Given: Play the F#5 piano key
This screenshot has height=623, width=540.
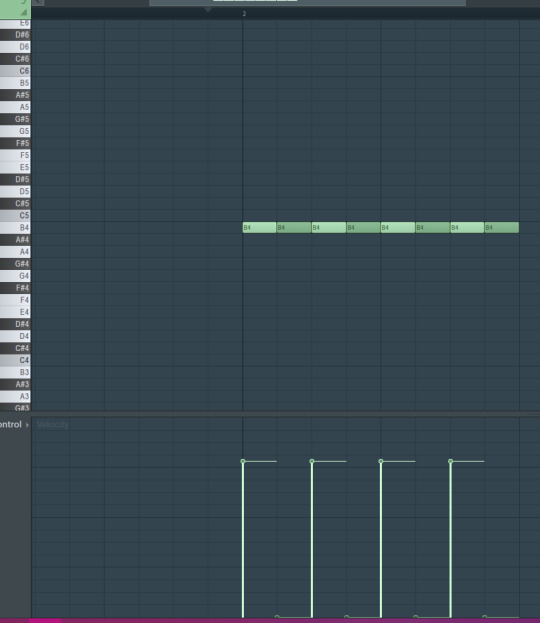Looking at the screenshot, I should coord(15,143).
